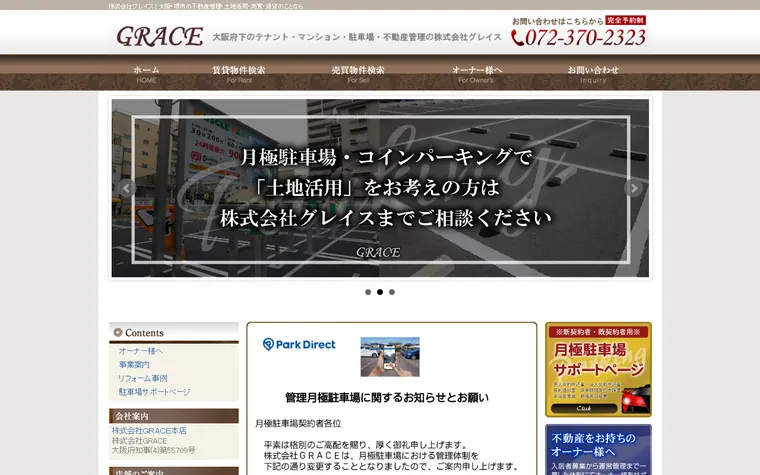
Task: Click the phone number 072-370-2323
Action: [x=586, y=38]
